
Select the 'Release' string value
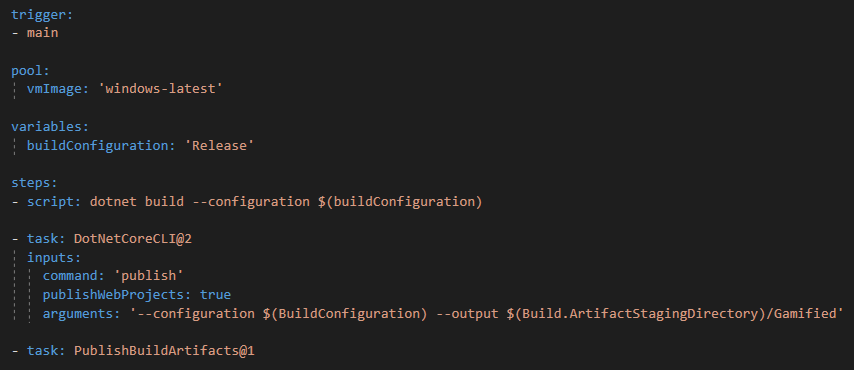[x=223, y=145]
